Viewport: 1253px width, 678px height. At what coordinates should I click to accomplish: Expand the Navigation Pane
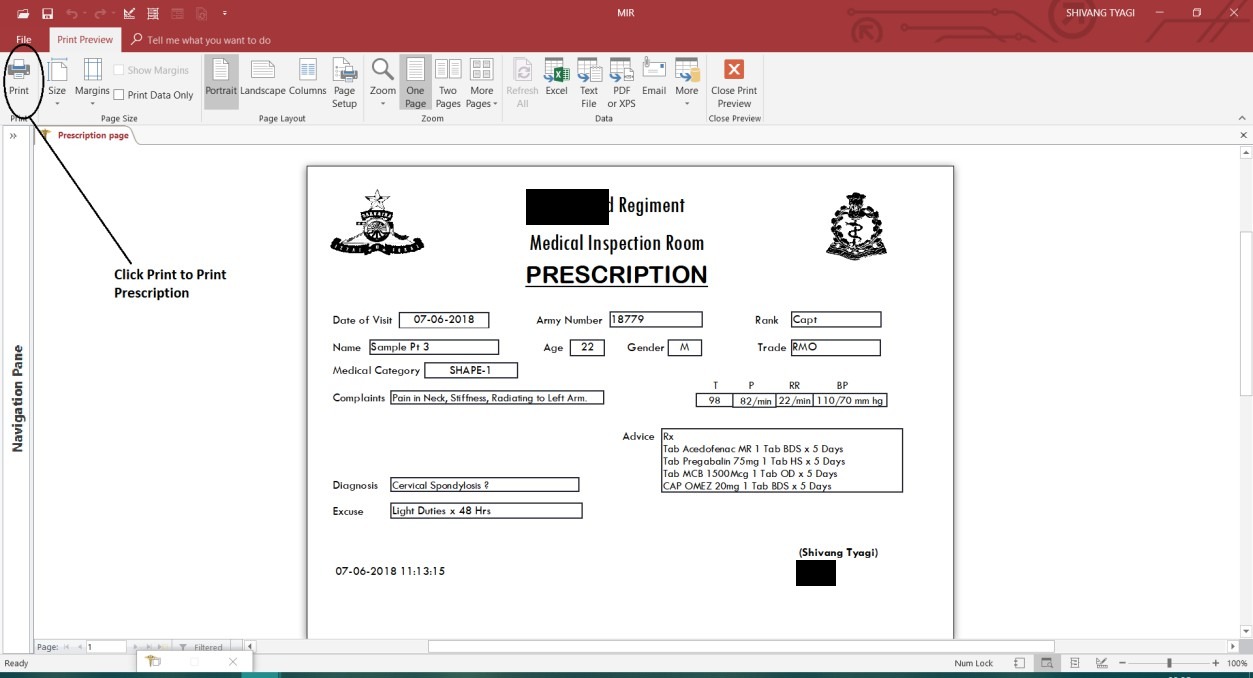14,137
